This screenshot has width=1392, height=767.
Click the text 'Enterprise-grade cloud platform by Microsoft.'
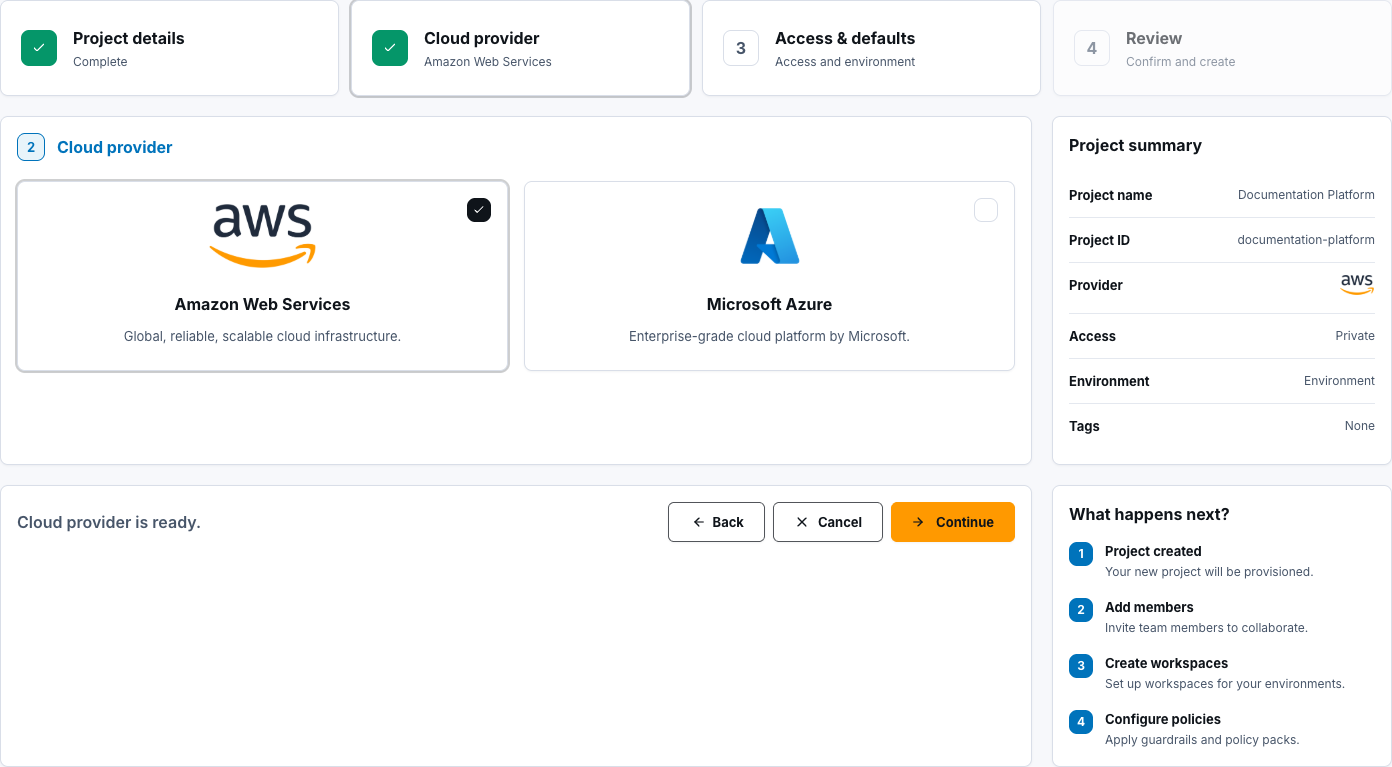point(769,336)
